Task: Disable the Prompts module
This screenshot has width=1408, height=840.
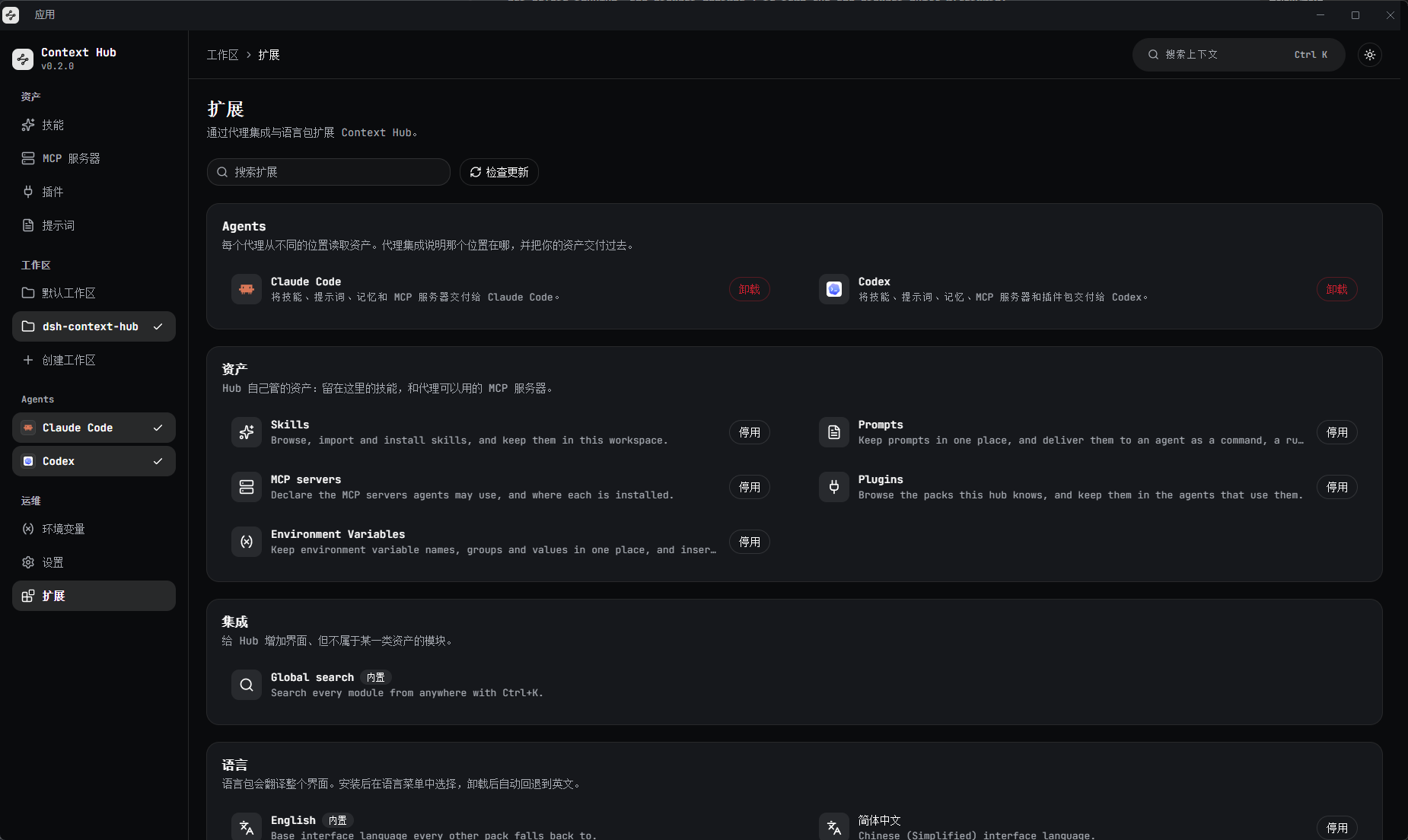Action: pos(1337,432)
